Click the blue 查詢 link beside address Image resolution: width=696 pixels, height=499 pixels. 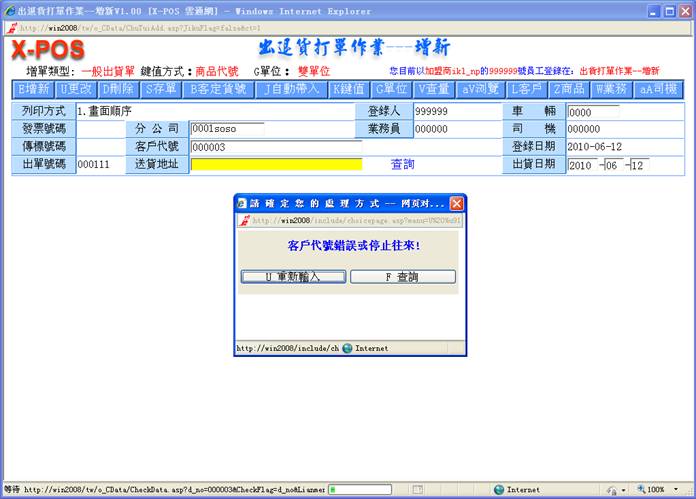(x=402, y=164)
